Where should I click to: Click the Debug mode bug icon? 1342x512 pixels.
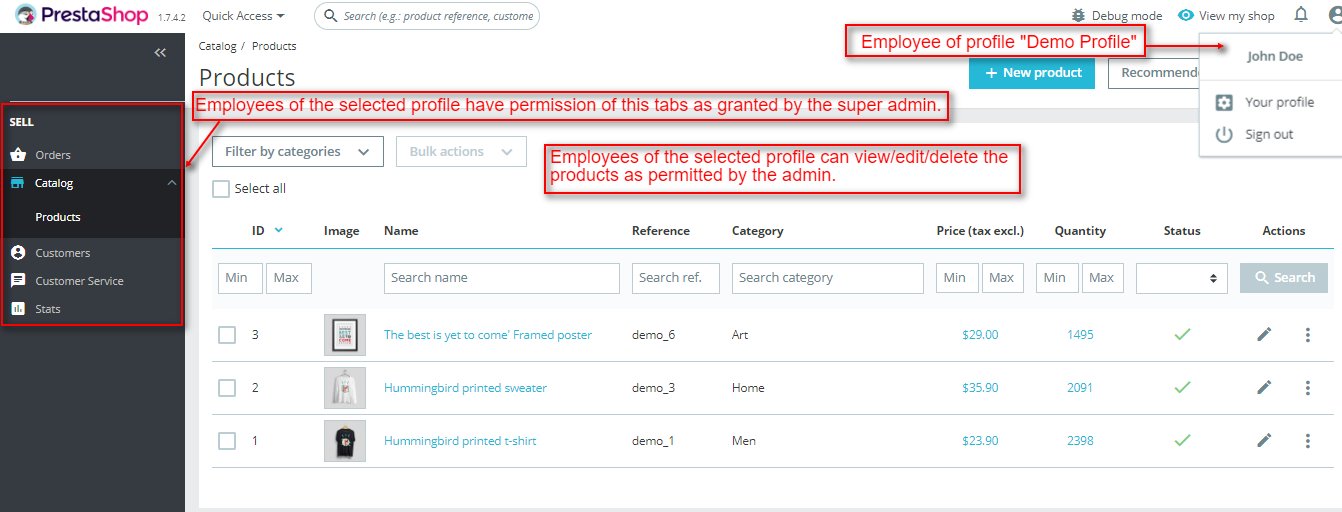coord(1078,16)
